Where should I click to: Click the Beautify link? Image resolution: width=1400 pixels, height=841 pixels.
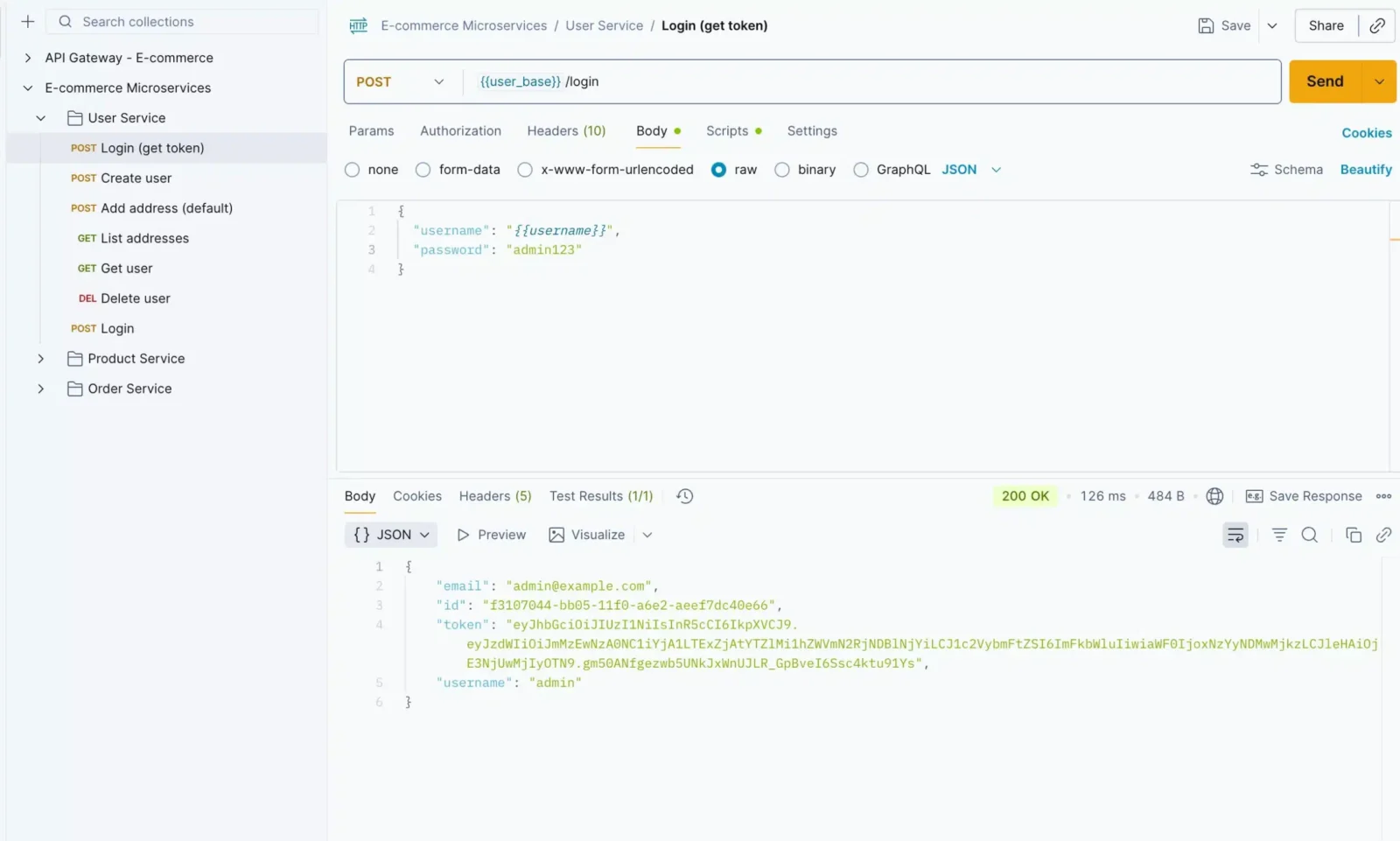coord(1365,170)
